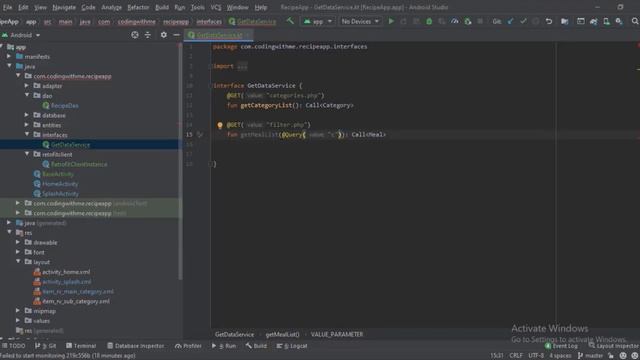640x360 pixels.
Task: Start debugging with the green bug icon
Action: 429,21
